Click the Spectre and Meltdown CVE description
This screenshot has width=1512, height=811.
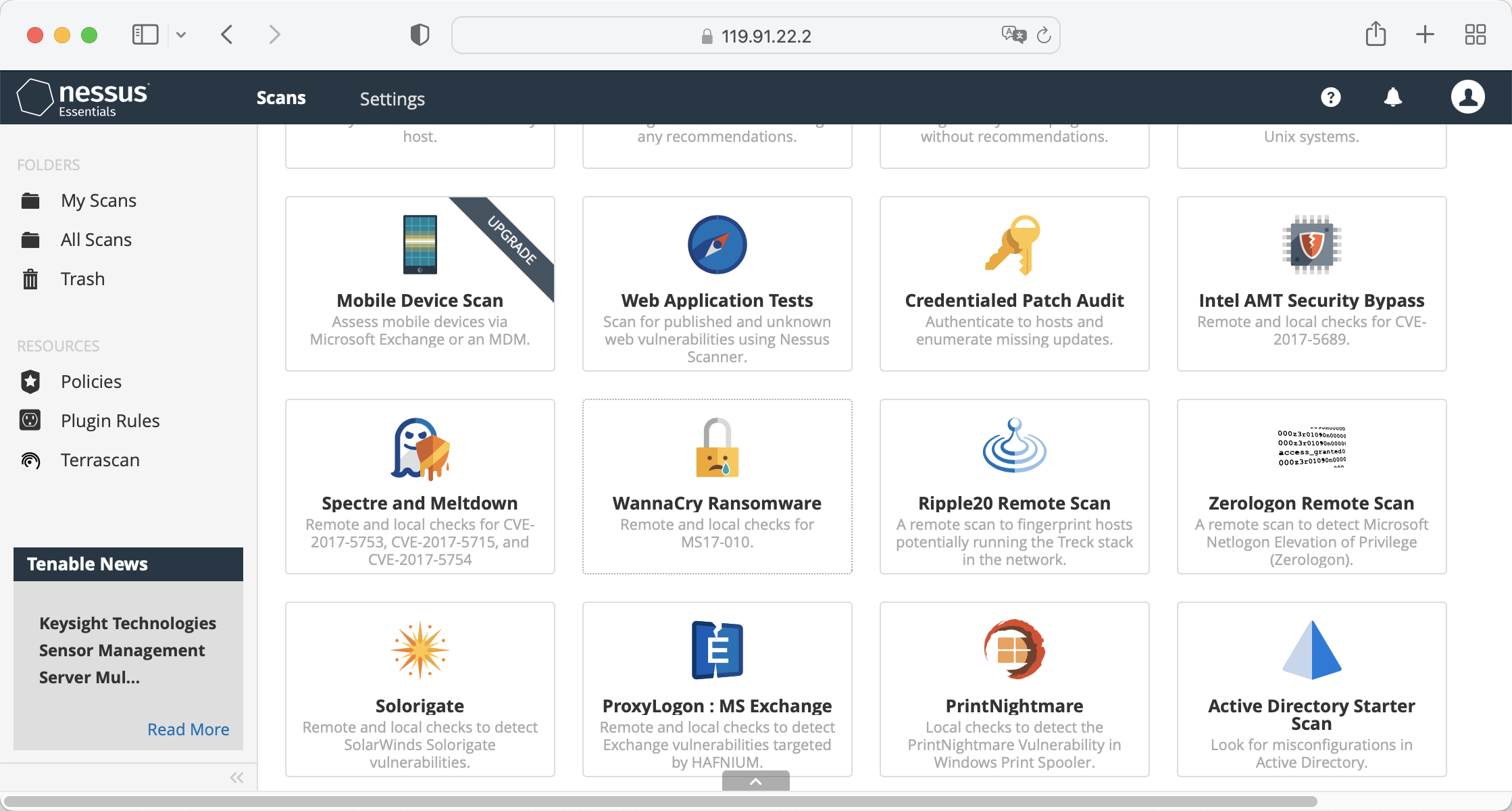pyautogui.click(x=420, y=542)
